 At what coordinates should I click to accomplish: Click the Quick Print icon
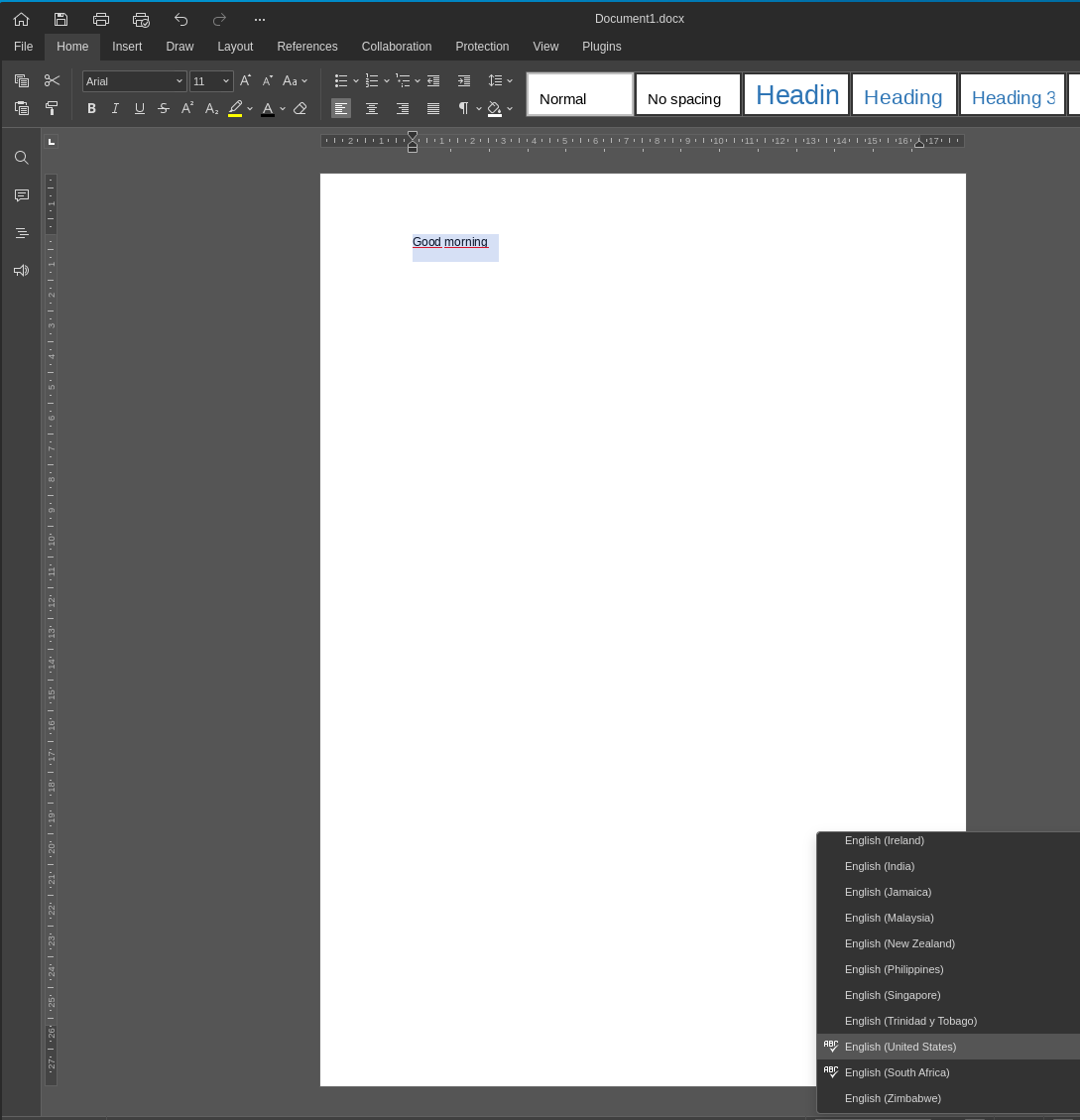(x=141, y=19)
